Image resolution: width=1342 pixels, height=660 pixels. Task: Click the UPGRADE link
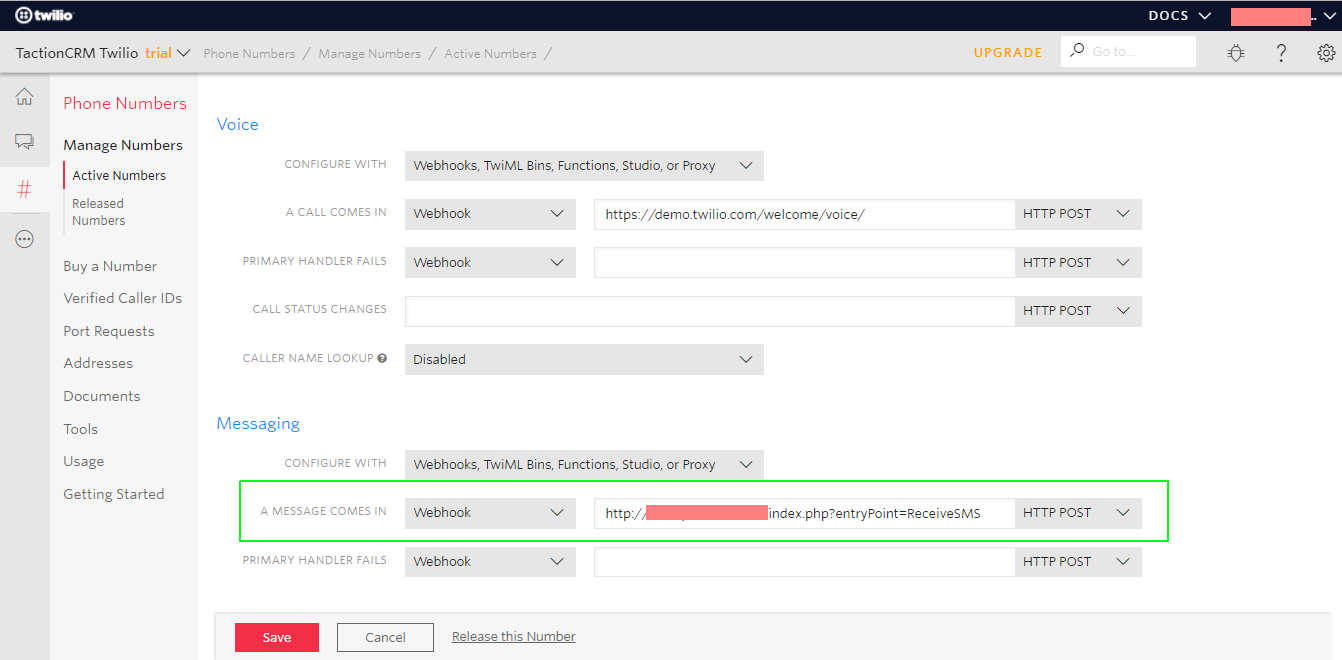tap(1008, 53)
